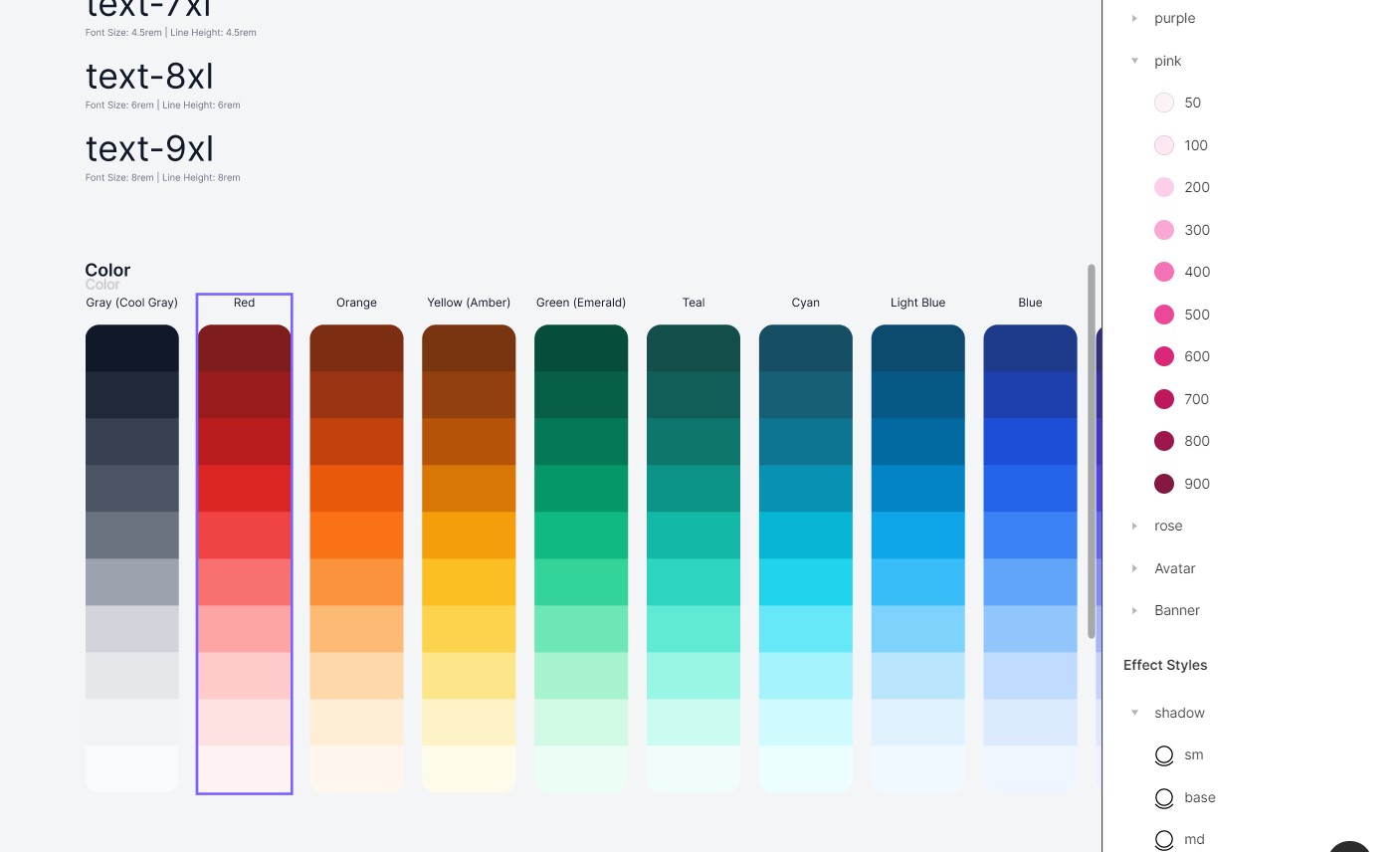The height and width of the screenshot is (852, 1400).
Task: Select the Red column label
Action: 244,303
